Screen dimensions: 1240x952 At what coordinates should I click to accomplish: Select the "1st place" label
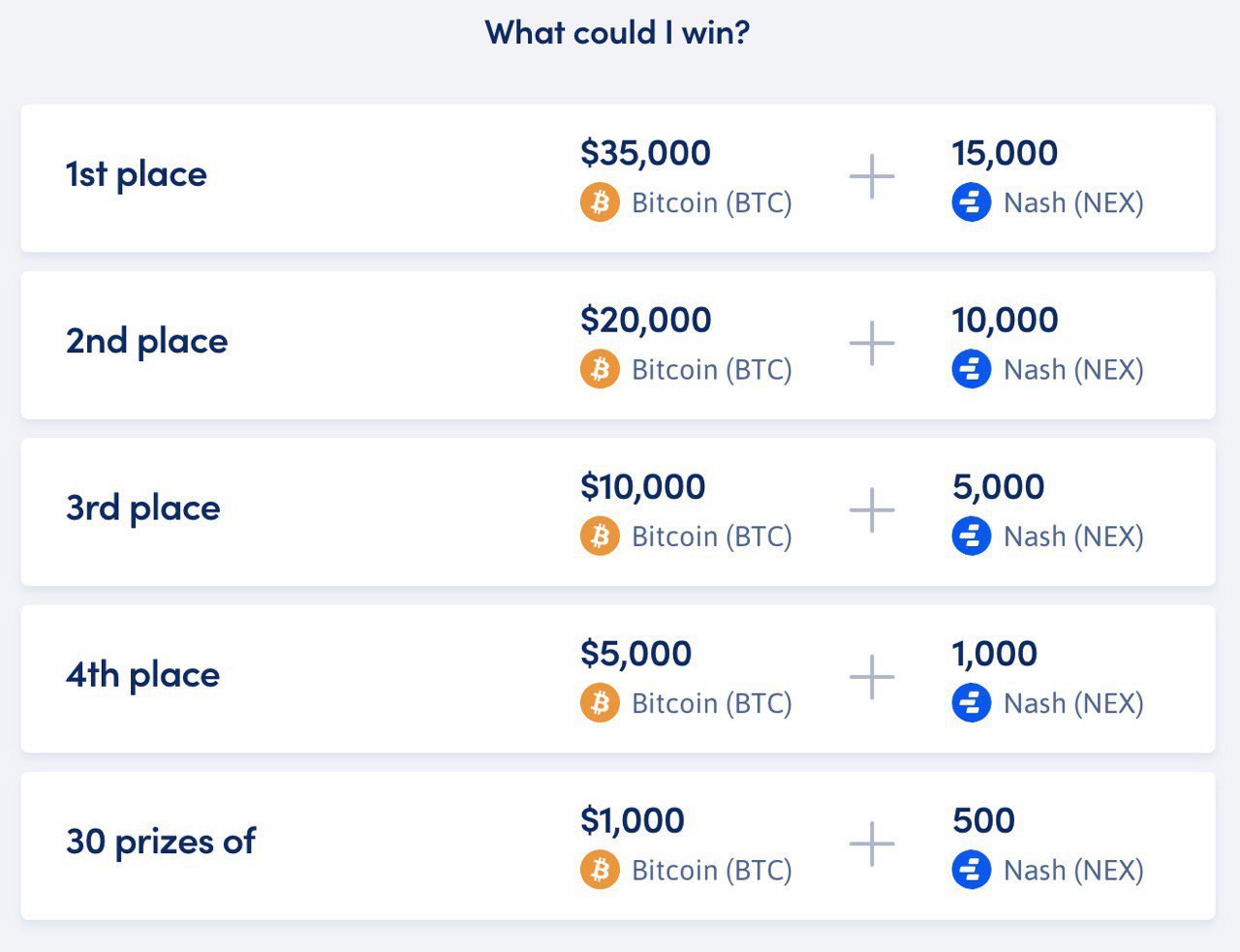(136, 174)
